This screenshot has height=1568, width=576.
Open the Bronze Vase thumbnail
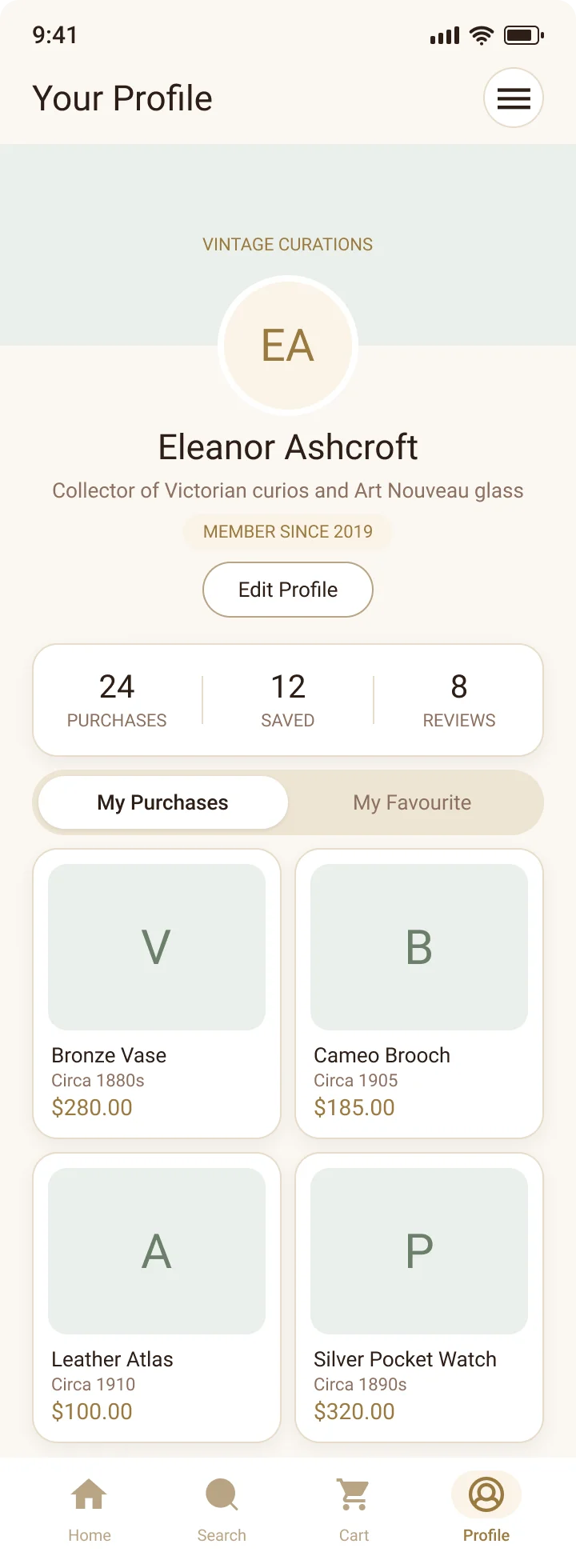157,947
